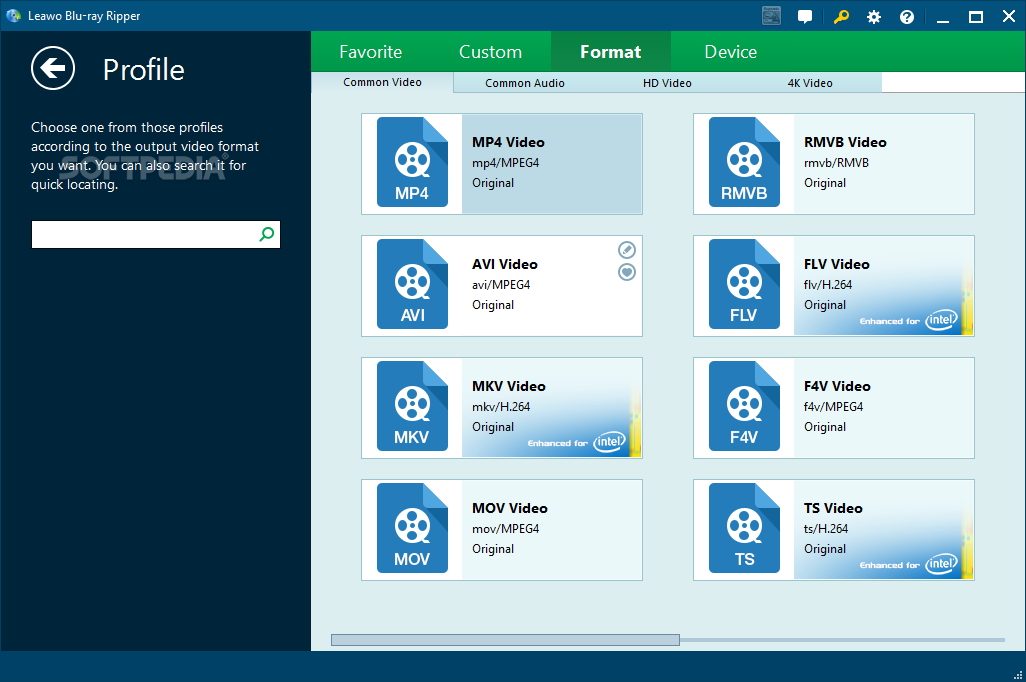Click the mkv/H.264 codec text
The height and width of the screenshot is (682, 1026).
coord(501,407)
